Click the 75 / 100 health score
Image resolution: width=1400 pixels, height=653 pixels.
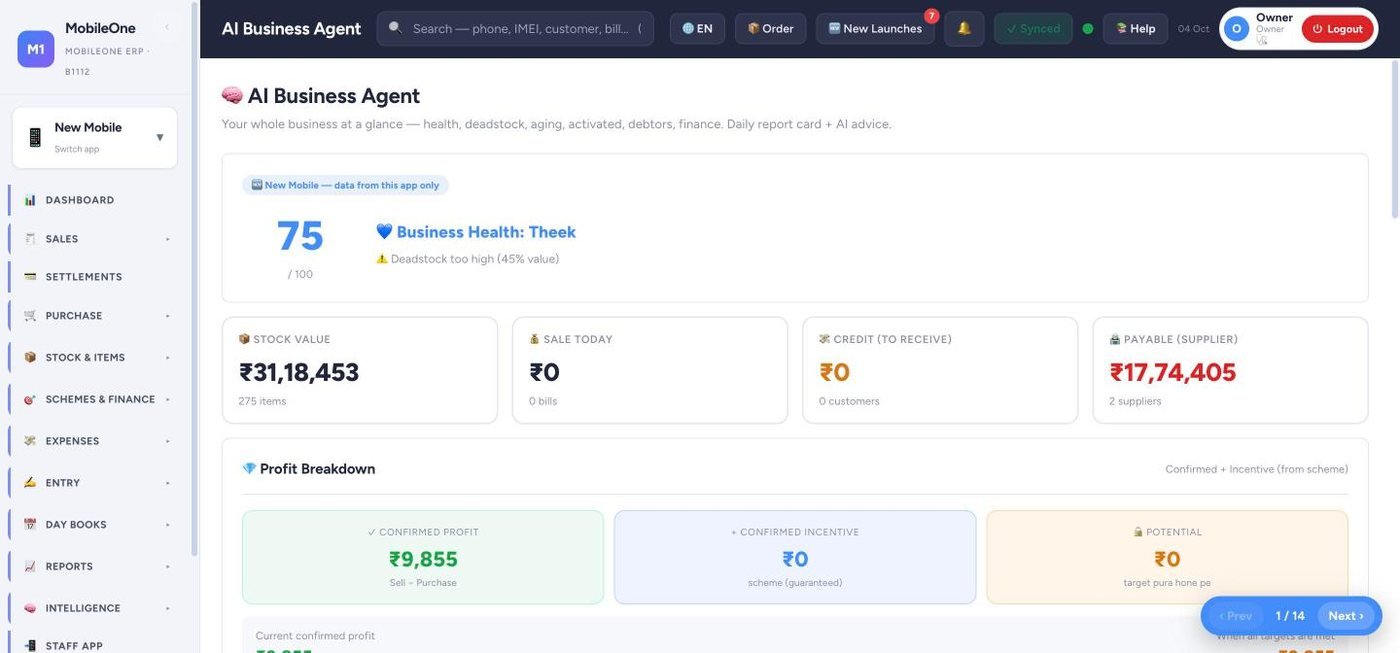[300, 247]
